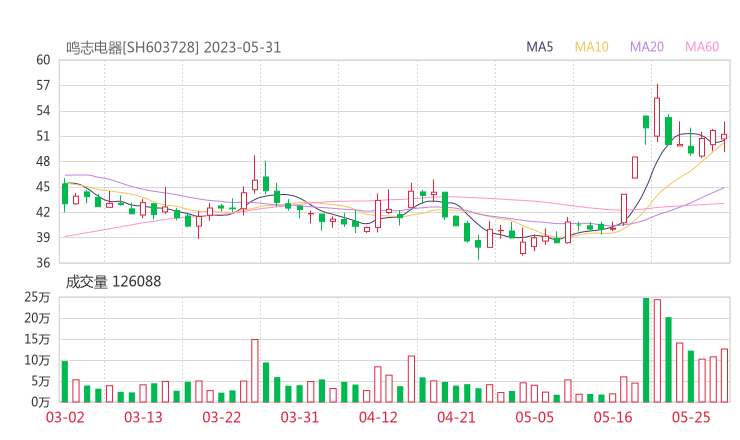Image resolution: width=740 pixels, height=440 pixels.
Task: Click the 48 price axis label
Action: pos(43,161)
